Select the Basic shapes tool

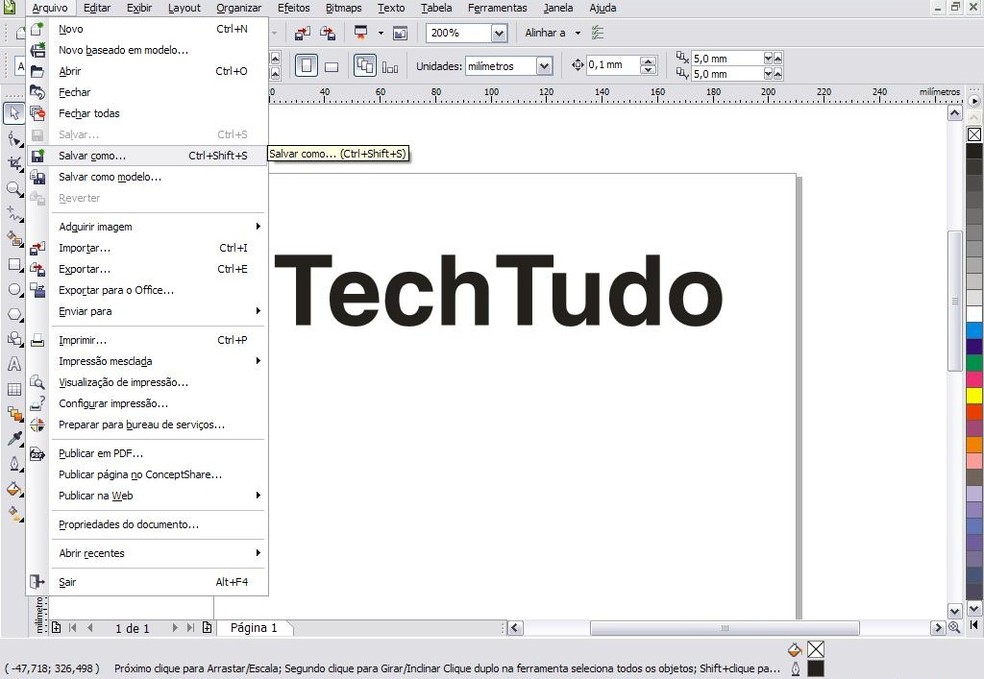coord(14,340)
